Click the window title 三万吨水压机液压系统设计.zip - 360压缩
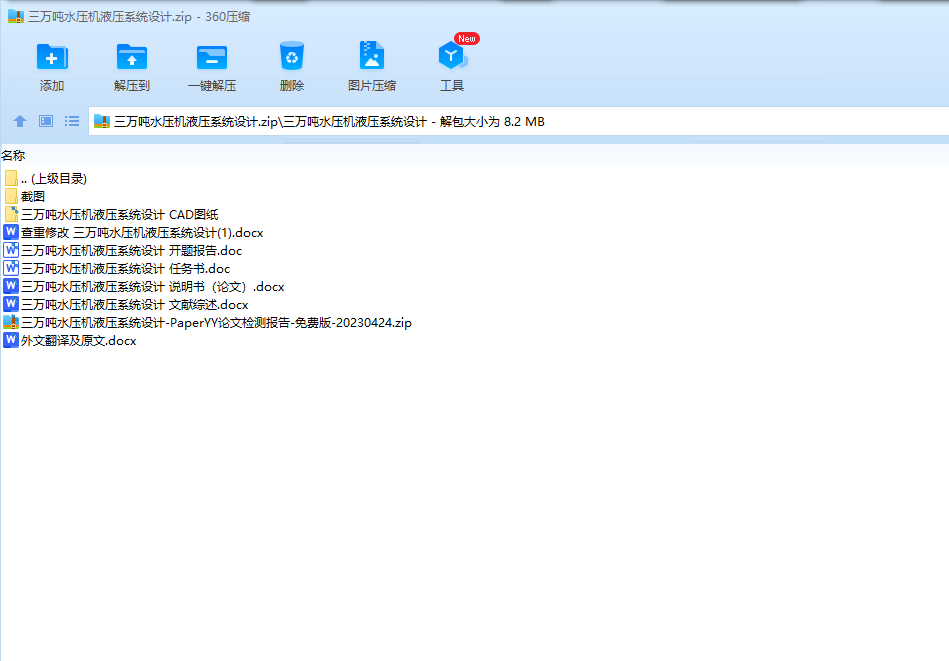Viewport: 949px width, 661px height. [139, 17]
